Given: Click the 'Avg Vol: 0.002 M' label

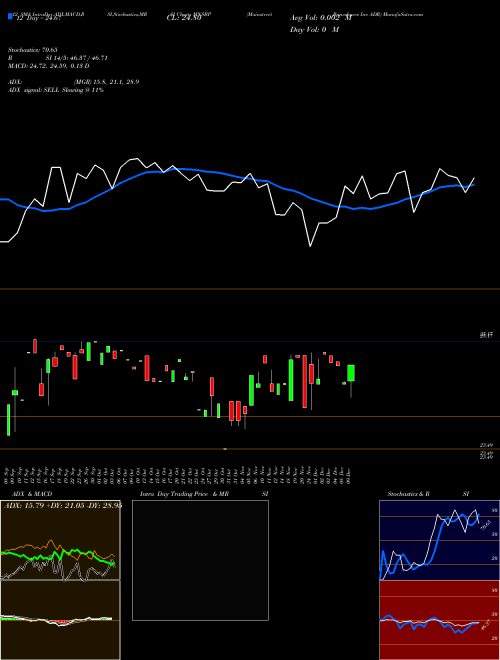Looking at the screenshot, I should (x=321, y=18).
